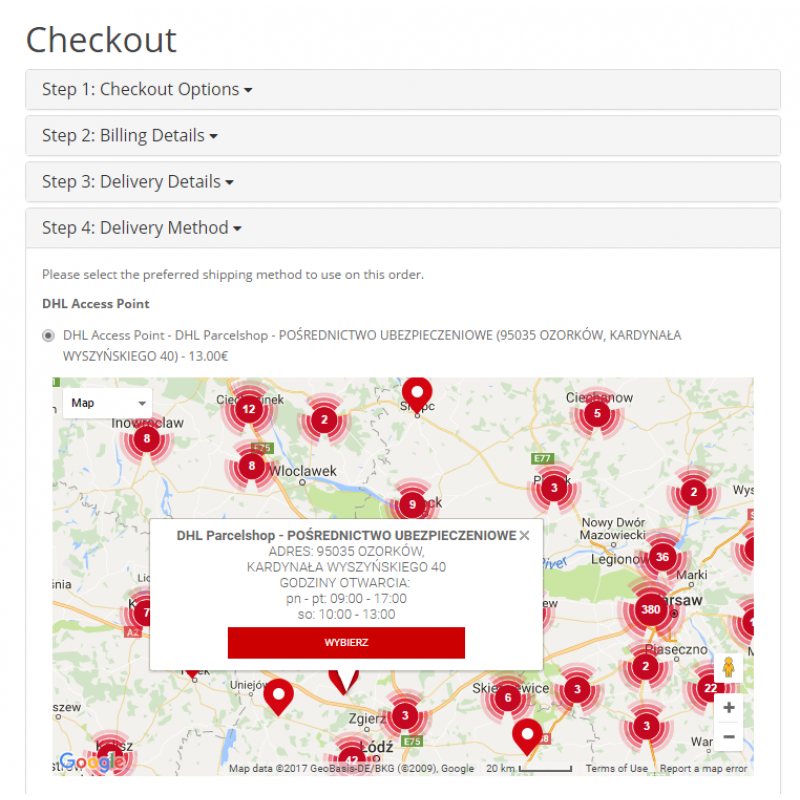This screenshot has width=800, height=800.
Task: Click the 6 cluster marker at Skierniewice
Action: coord(508,697)
